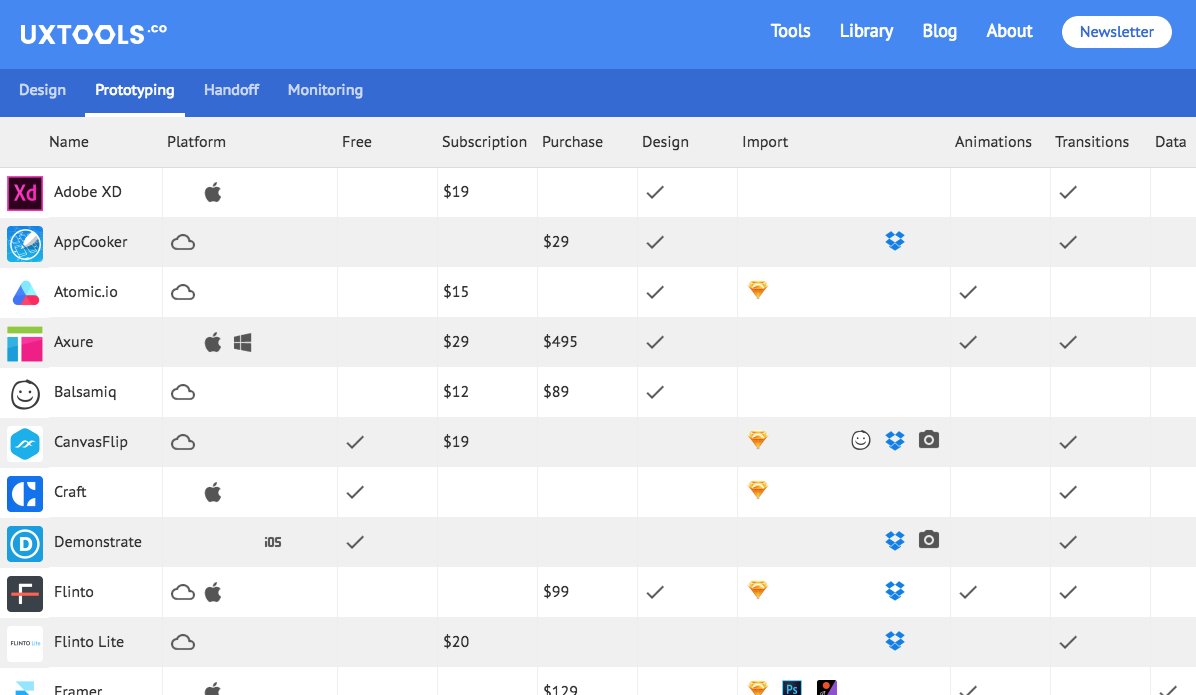Open the About page

pyautogui.click(x=1009, y=31)
